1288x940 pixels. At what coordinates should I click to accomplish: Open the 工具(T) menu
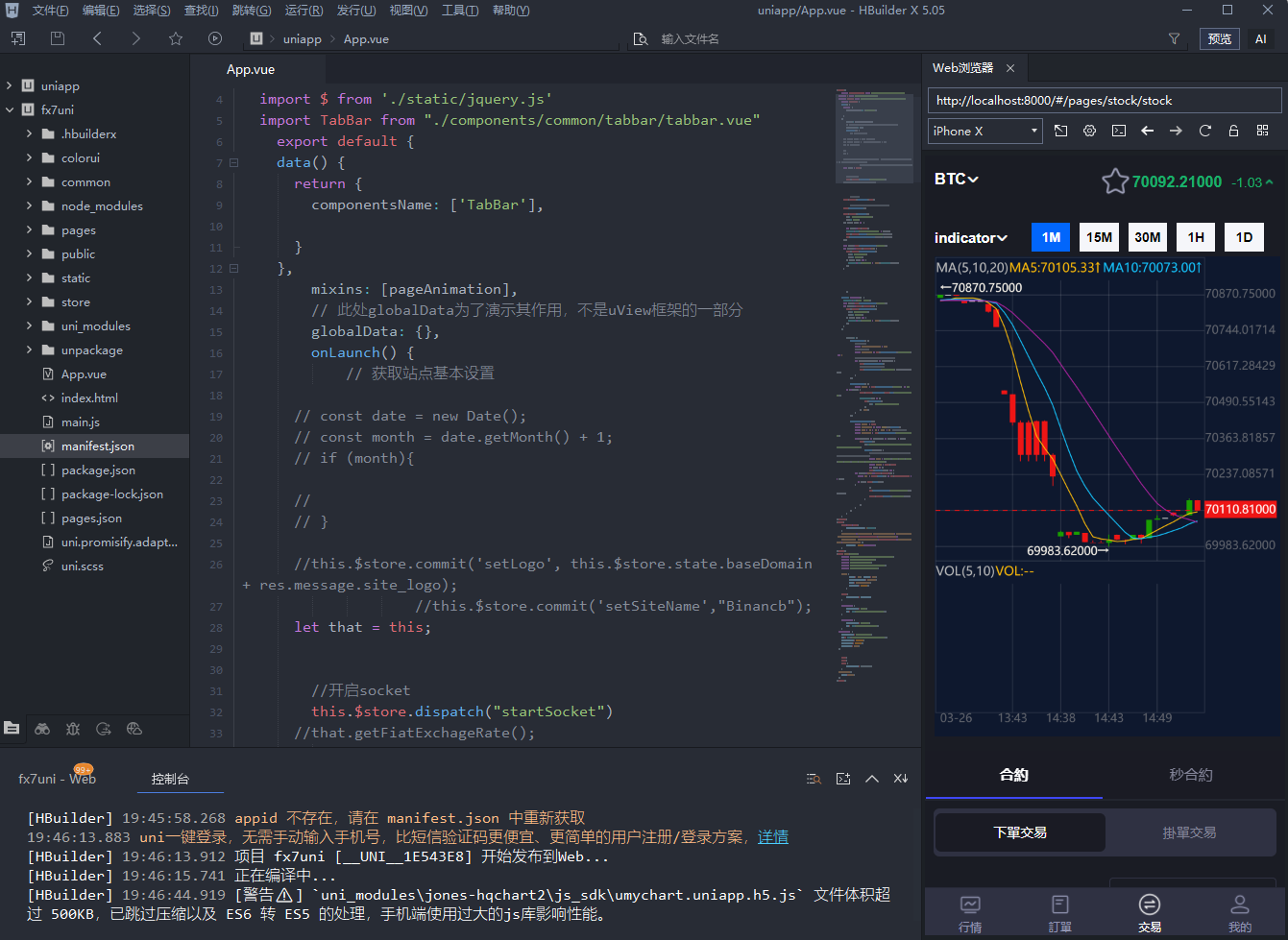pos(460,11)
